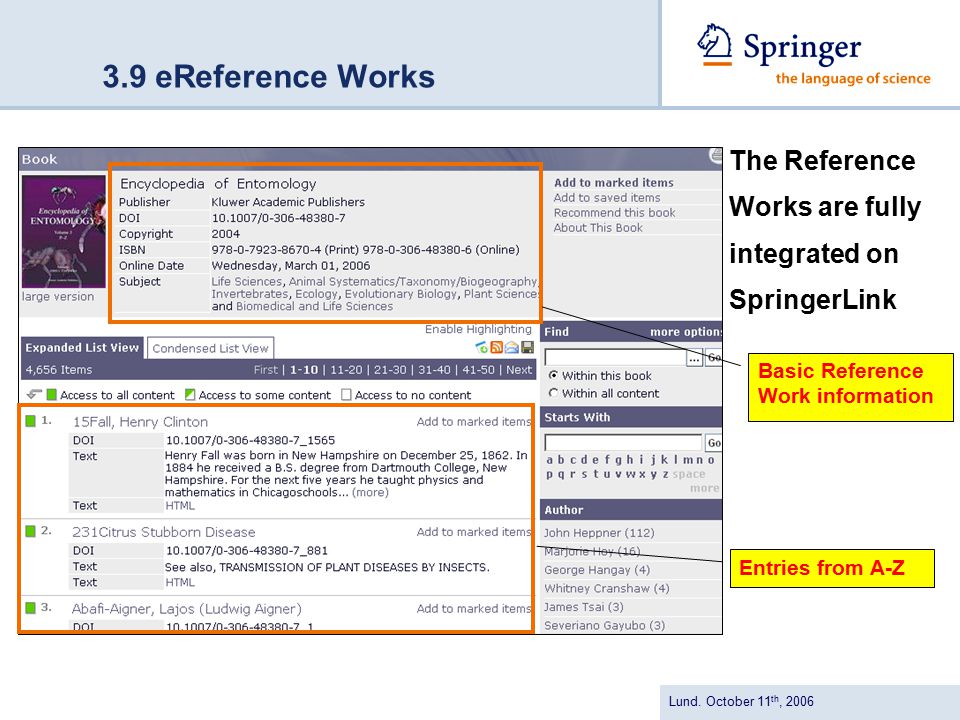Open large version of book cover
This screenshot has height=720, width=960.
click(58, 296)
